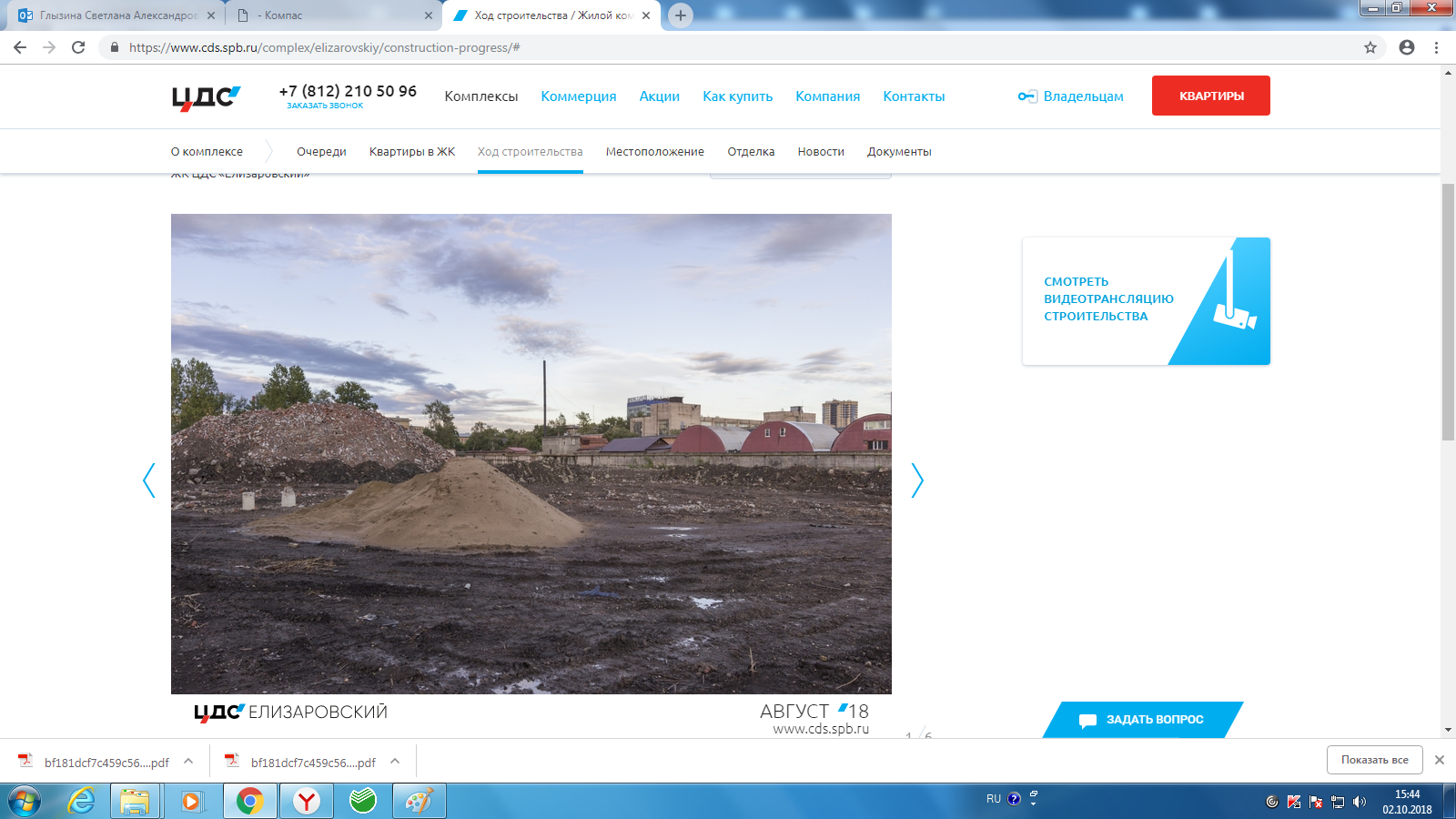Show previous construction photo with left arrow

149,480
